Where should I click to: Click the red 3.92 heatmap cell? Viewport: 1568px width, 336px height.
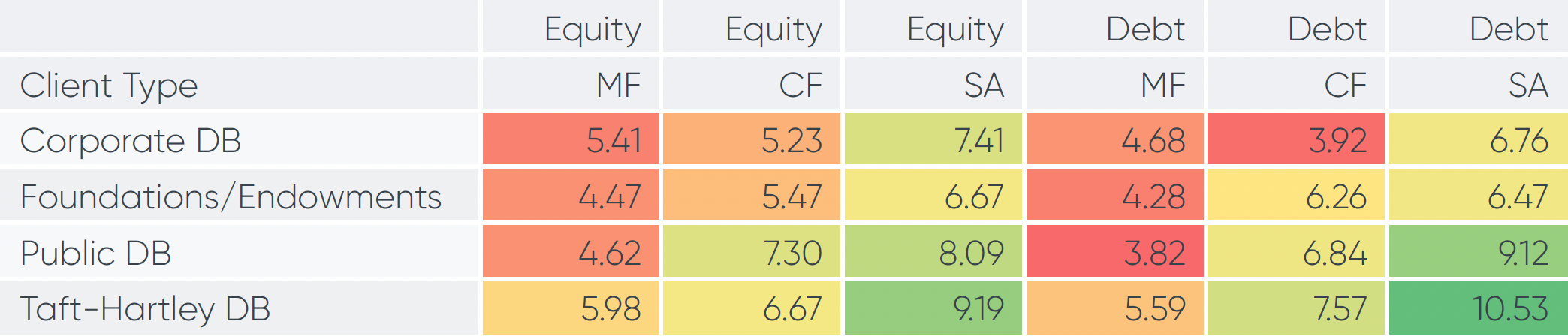pos(1295,140)
